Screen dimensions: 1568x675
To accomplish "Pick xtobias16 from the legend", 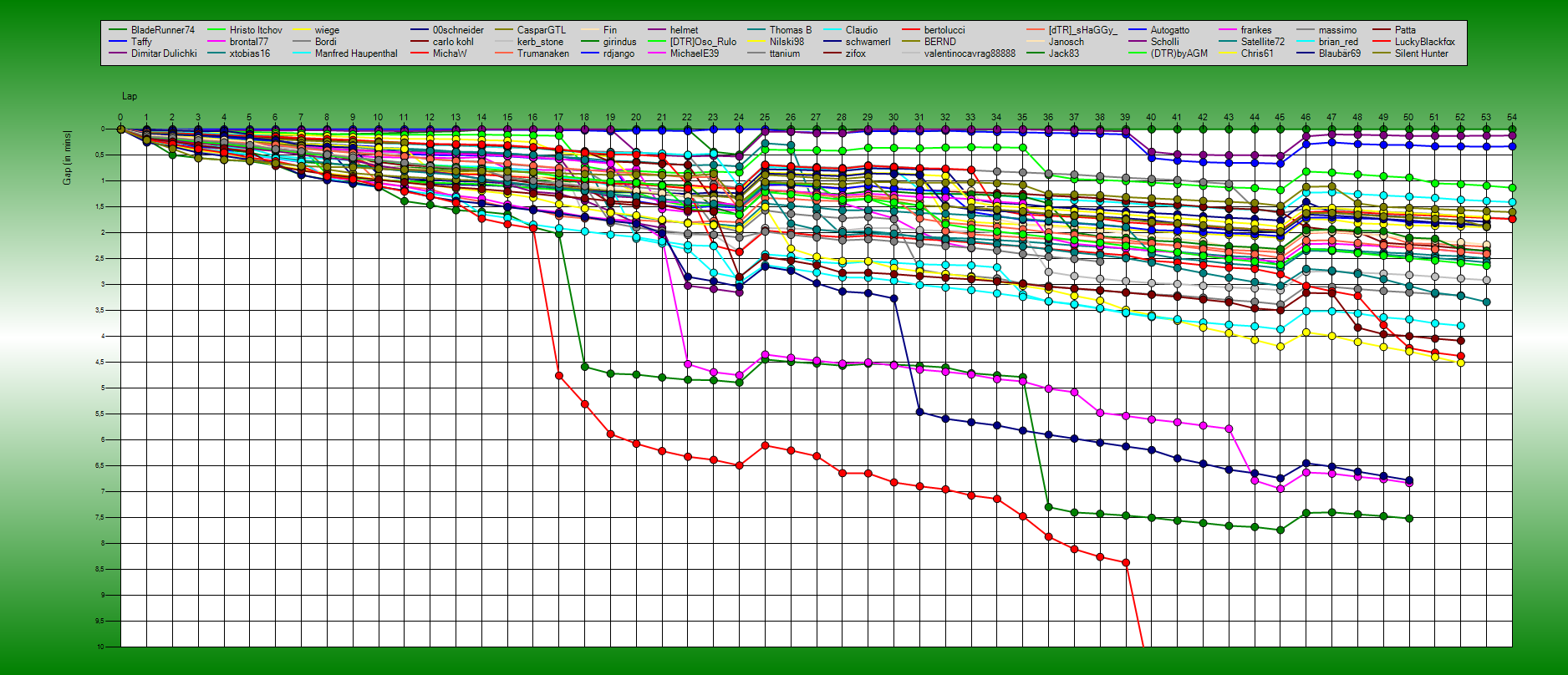I will tap(250, 53).
